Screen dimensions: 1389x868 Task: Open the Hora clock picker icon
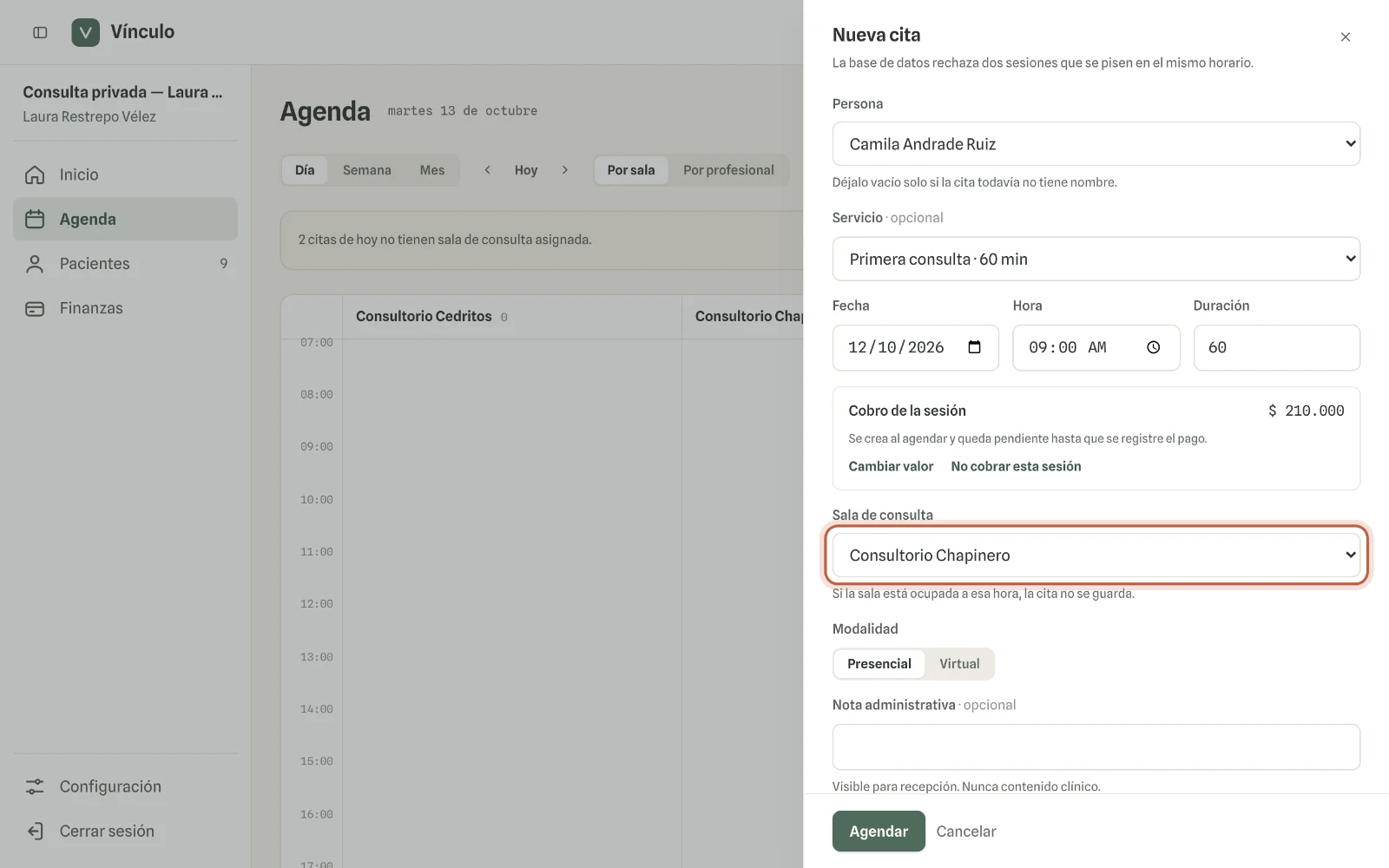tap(1154, 347)
